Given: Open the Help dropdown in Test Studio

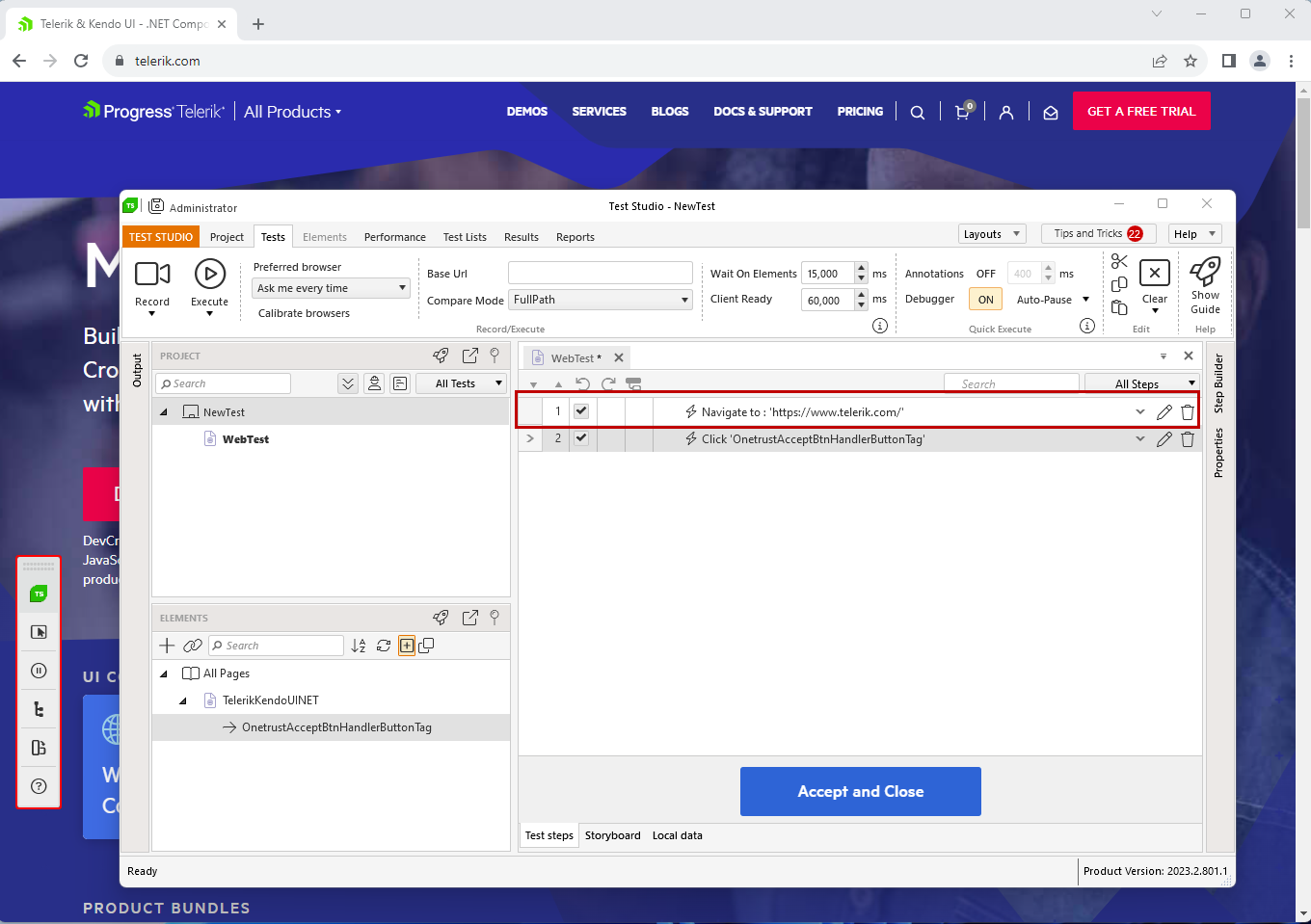Looking at the screenshot, I should point(1195,234).
